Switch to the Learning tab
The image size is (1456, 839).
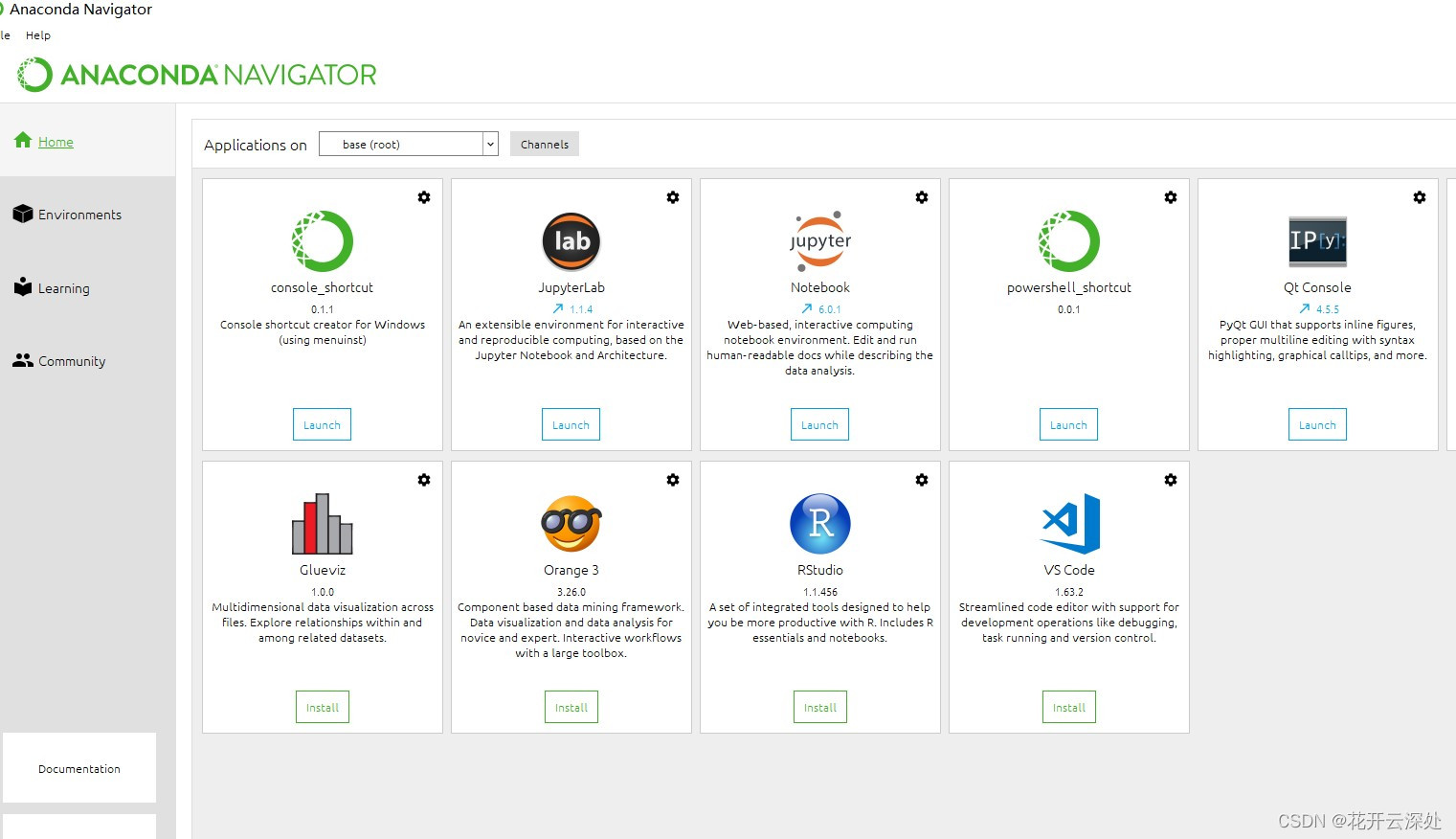coord(63,288)
